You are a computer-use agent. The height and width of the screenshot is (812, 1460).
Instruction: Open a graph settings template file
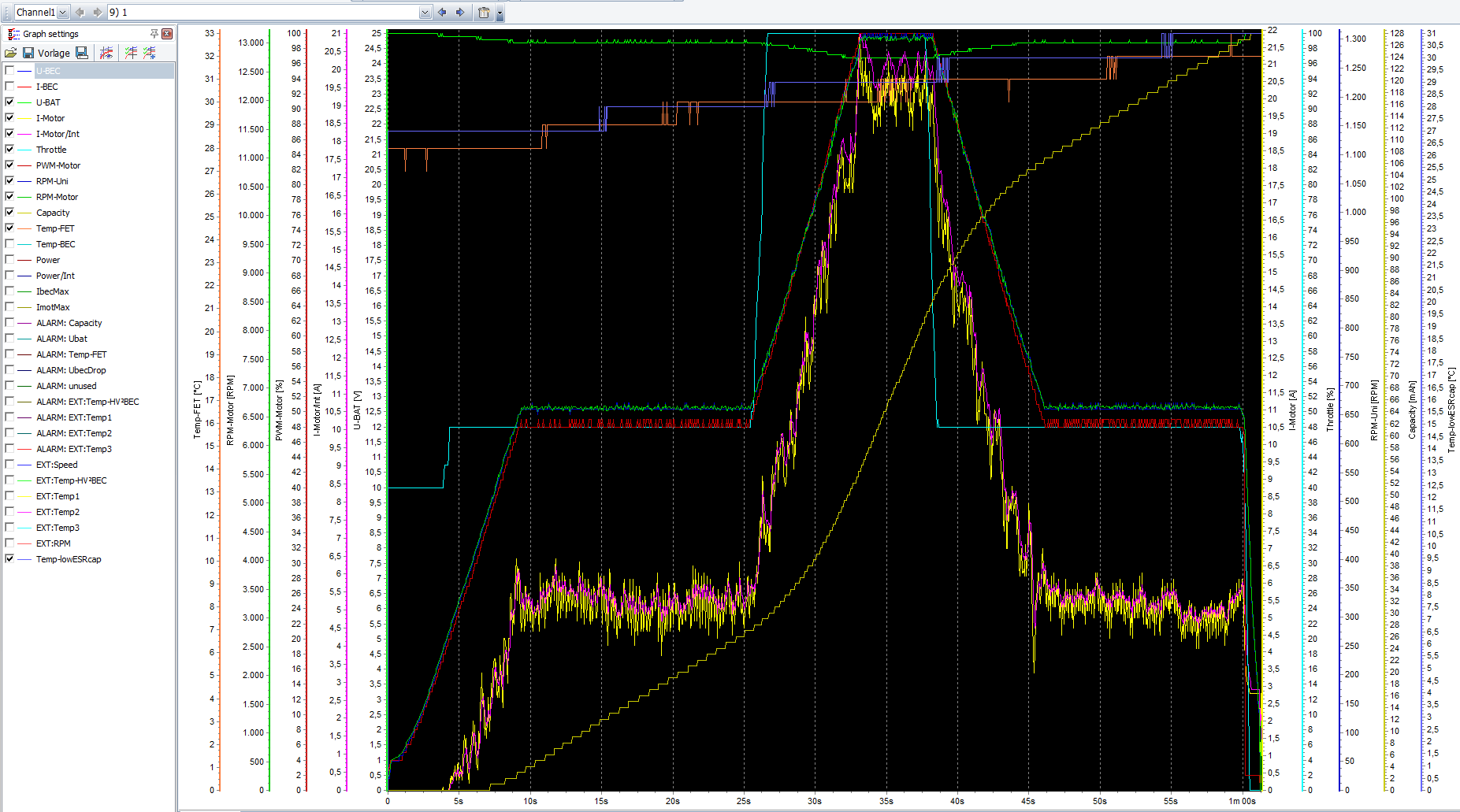tap(10, 53)
